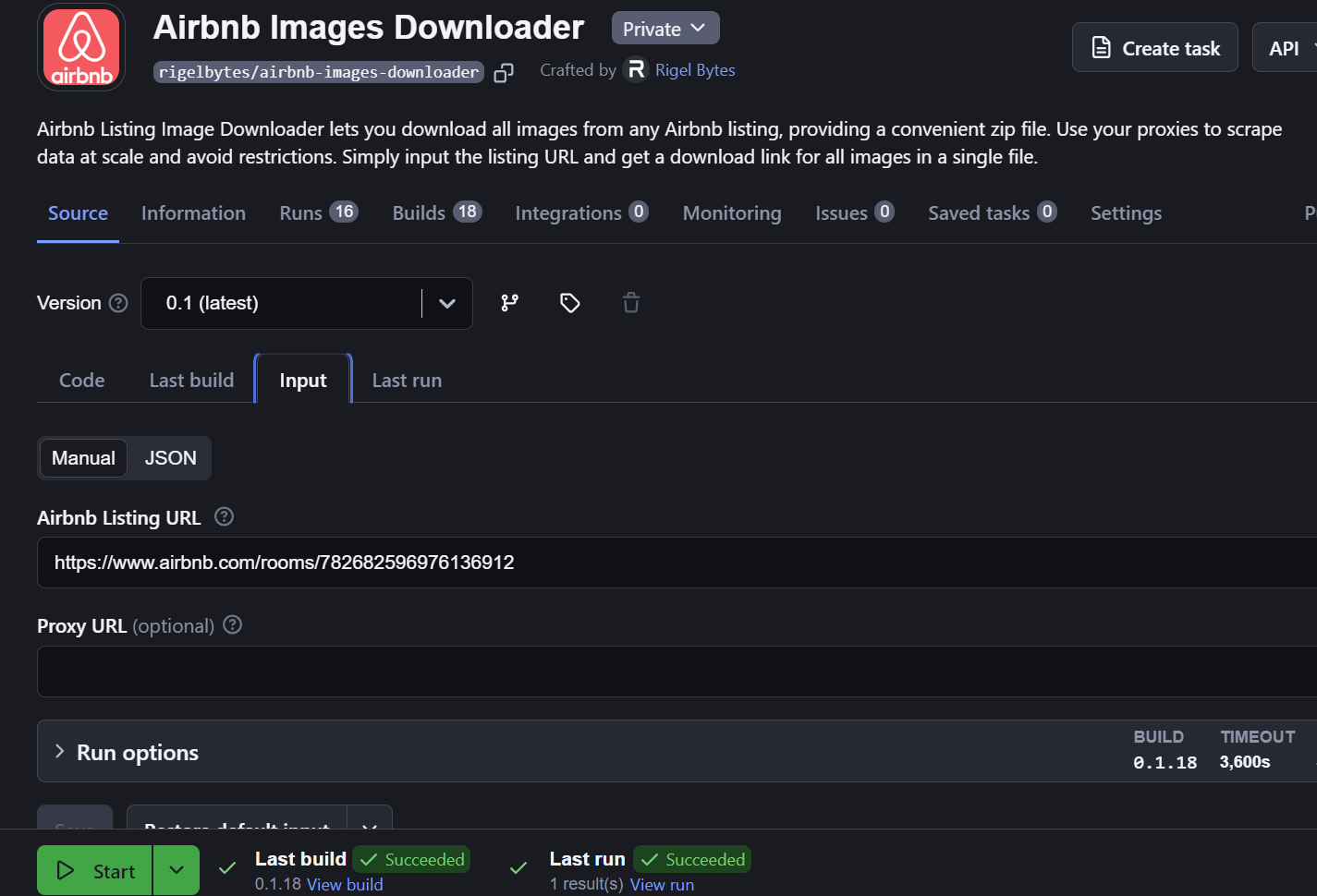Click the Airbnb actor logo thumbnail
The height and width of the screenshot is (896, 1317).
point(81,47)
